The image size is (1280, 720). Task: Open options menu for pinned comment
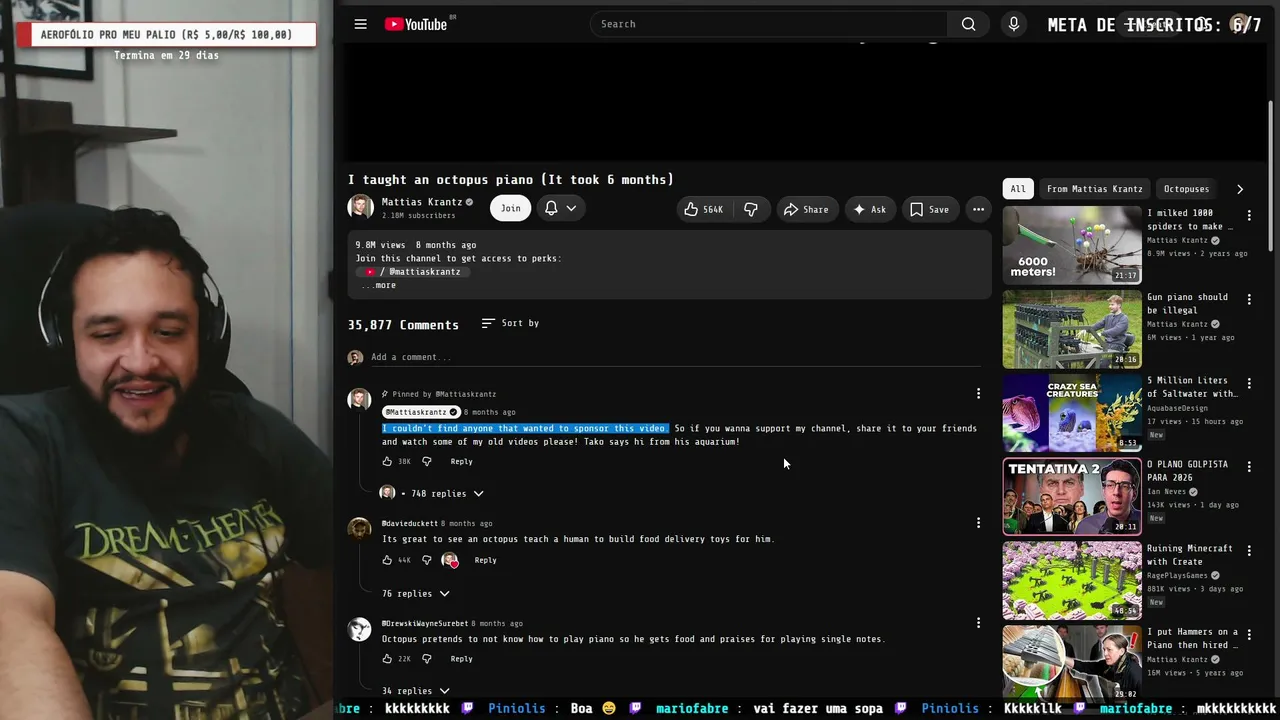pyautogui.click(x=978, y=394)
